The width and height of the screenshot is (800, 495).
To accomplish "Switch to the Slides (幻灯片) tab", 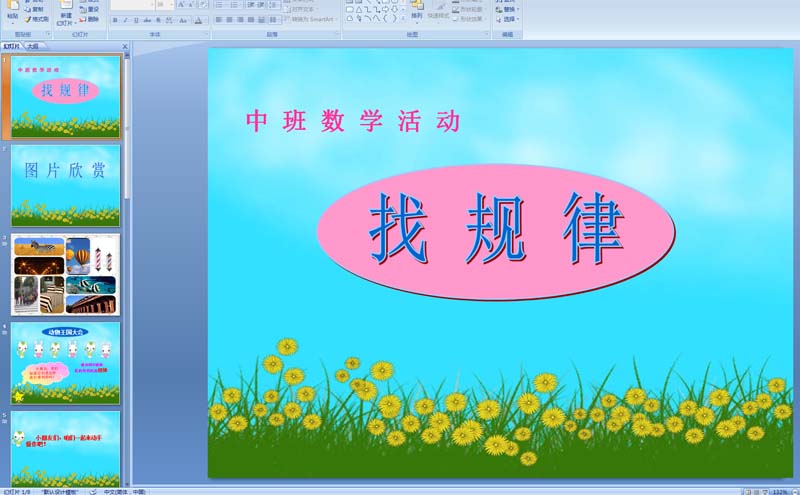I will (x=12, y=46).
